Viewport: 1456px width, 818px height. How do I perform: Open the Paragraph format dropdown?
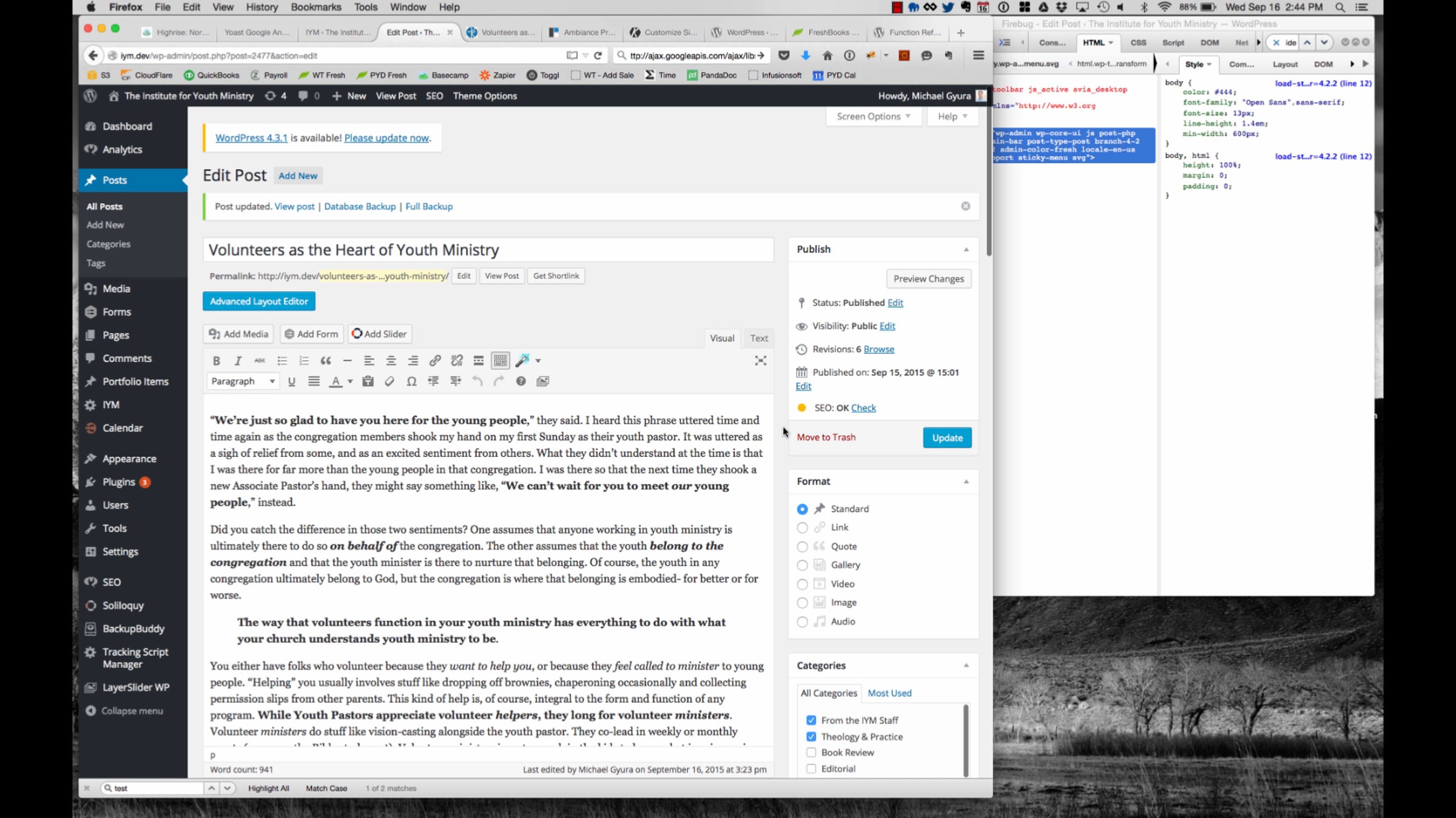[243, 381]
